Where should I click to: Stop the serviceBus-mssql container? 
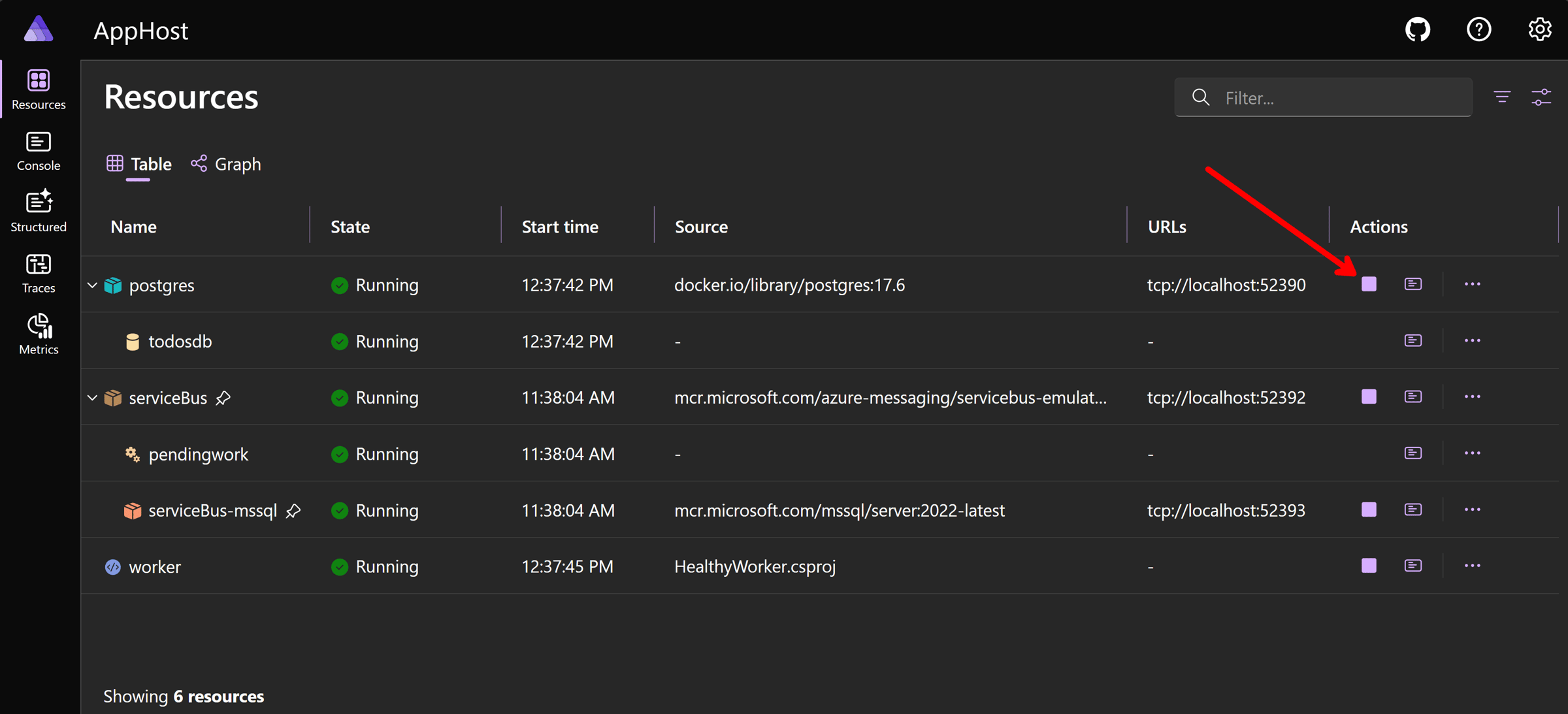(x=1369, y=510)
